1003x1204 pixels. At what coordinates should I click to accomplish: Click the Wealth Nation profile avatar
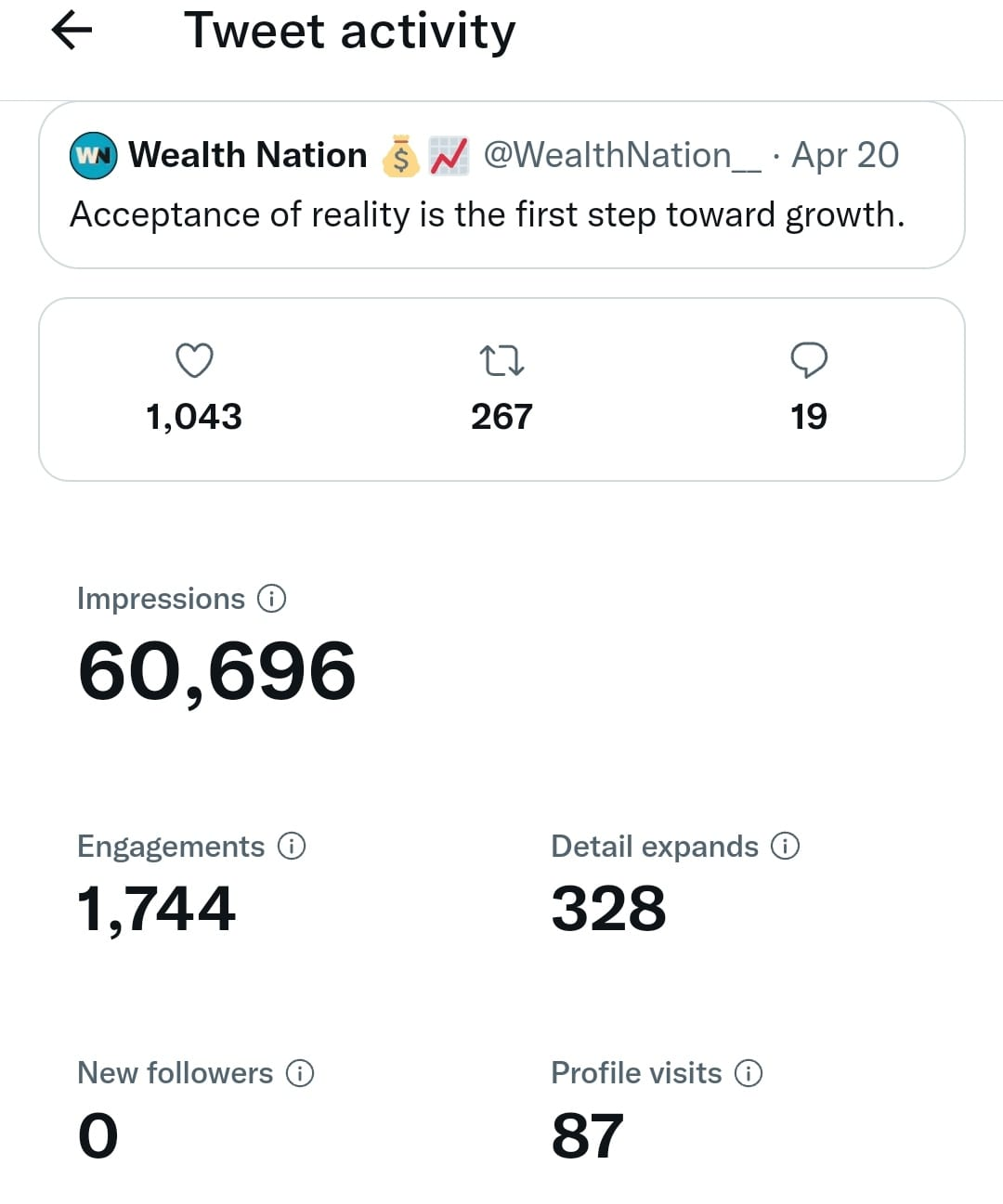94,155
